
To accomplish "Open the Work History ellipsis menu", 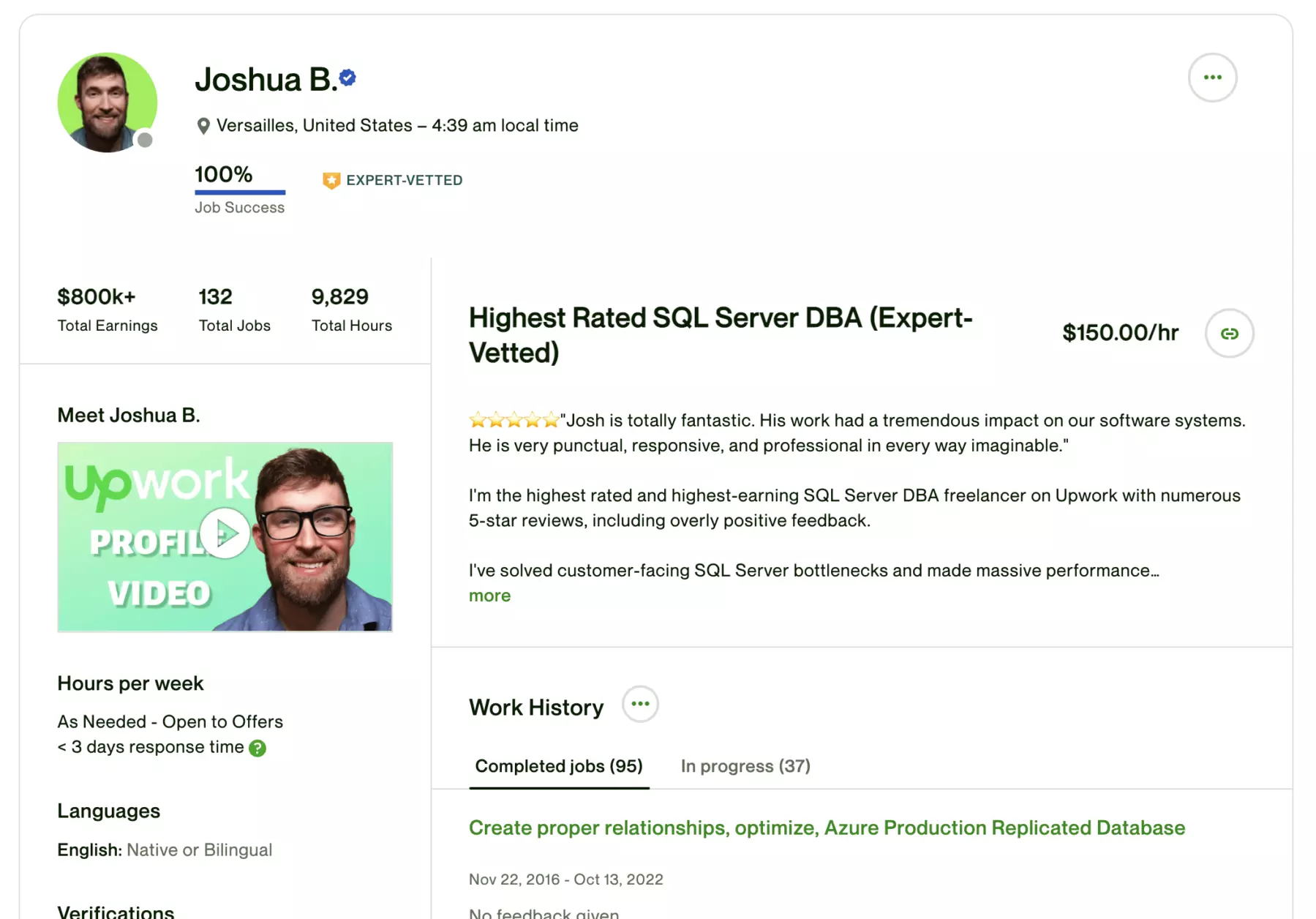I will tap(640, 704).
